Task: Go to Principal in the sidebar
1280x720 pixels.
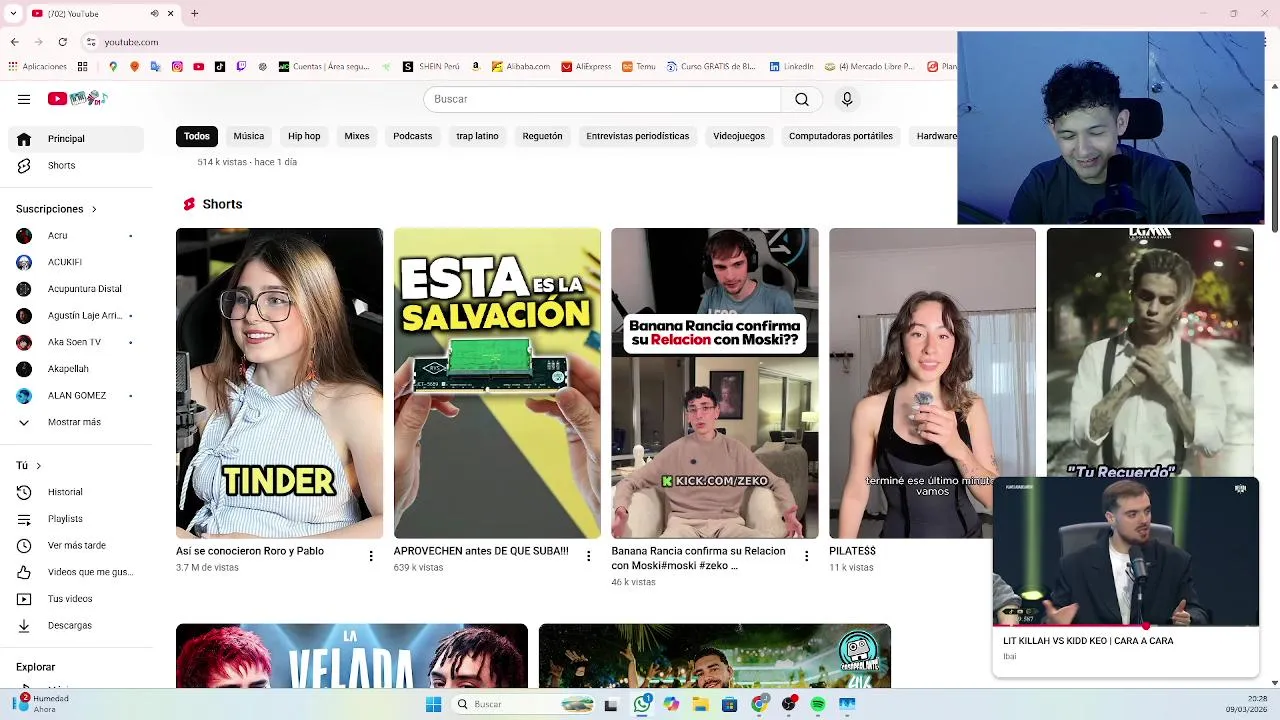Action: pos(76,139)
